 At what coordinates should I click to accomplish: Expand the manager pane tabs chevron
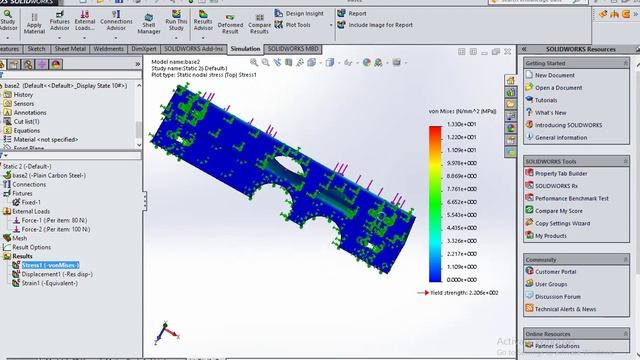(x=138, y=64)
